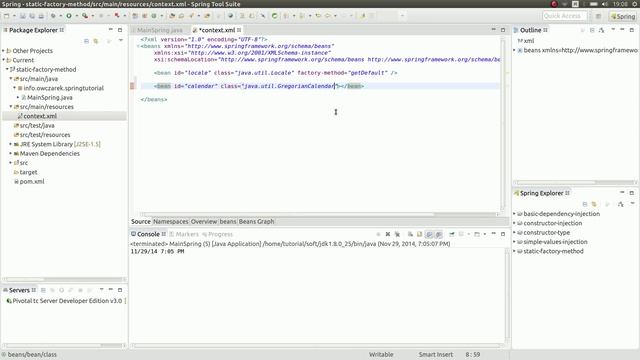The image size is (640, 360).
Task: Focus the Quick Access search field
Action: tap(565, 16)
